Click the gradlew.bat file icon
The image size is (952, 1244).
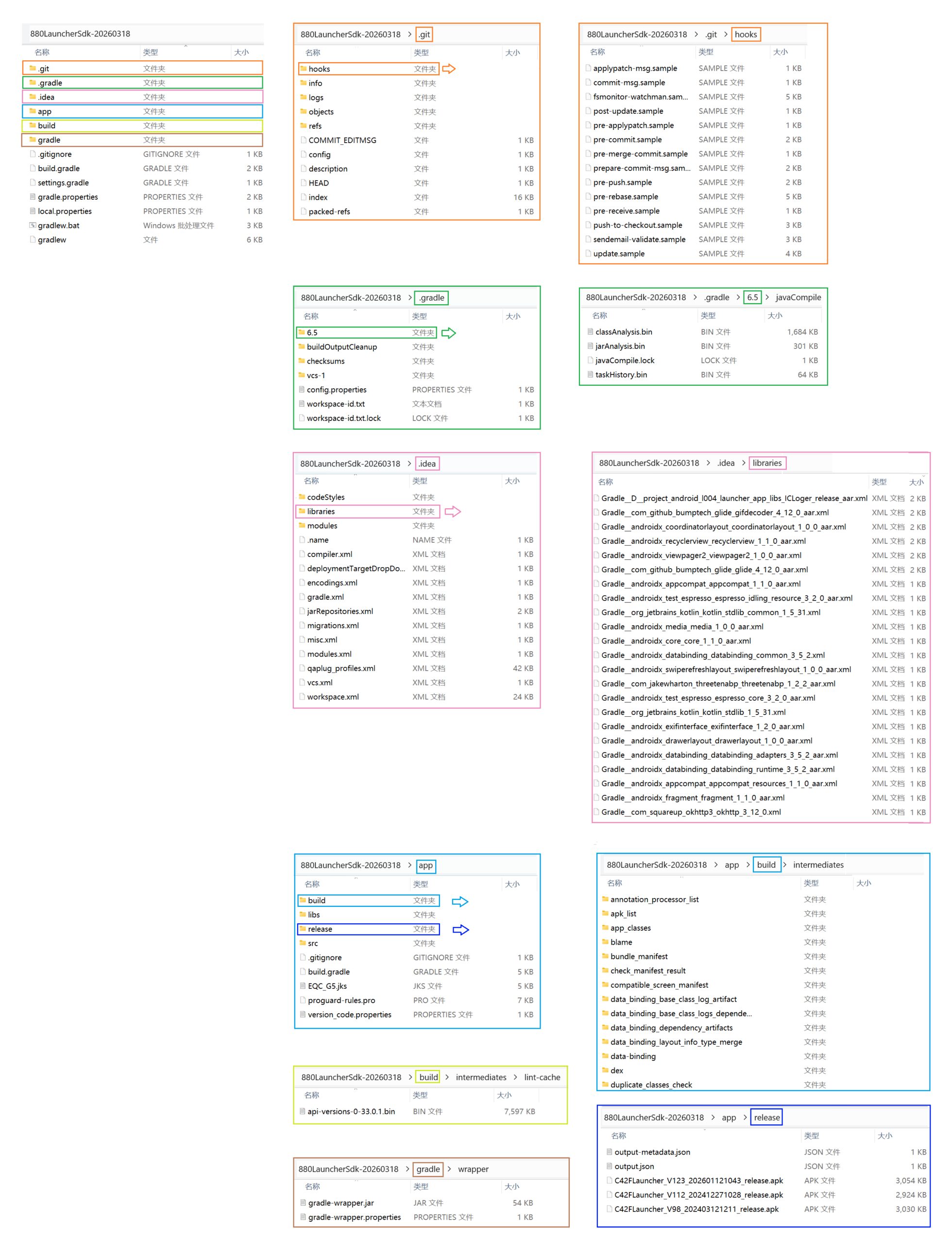pyautogui.click(x=33, y=225)
